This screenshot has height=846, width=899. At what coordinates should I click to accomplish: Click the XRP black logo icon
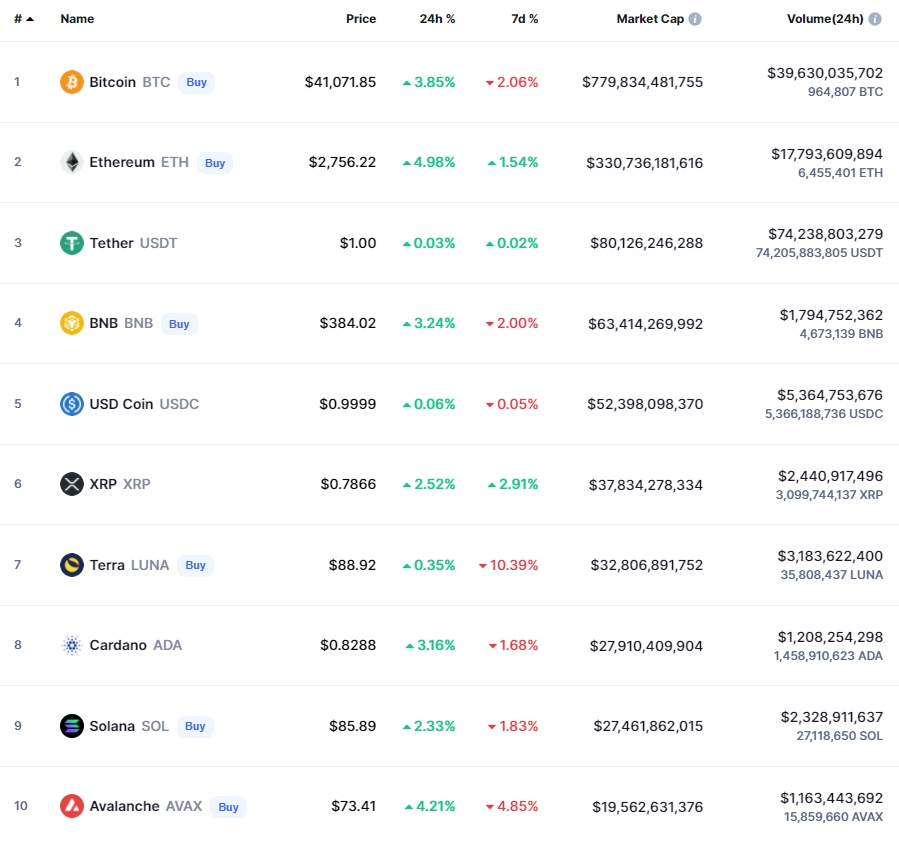(x=72, y=484)
